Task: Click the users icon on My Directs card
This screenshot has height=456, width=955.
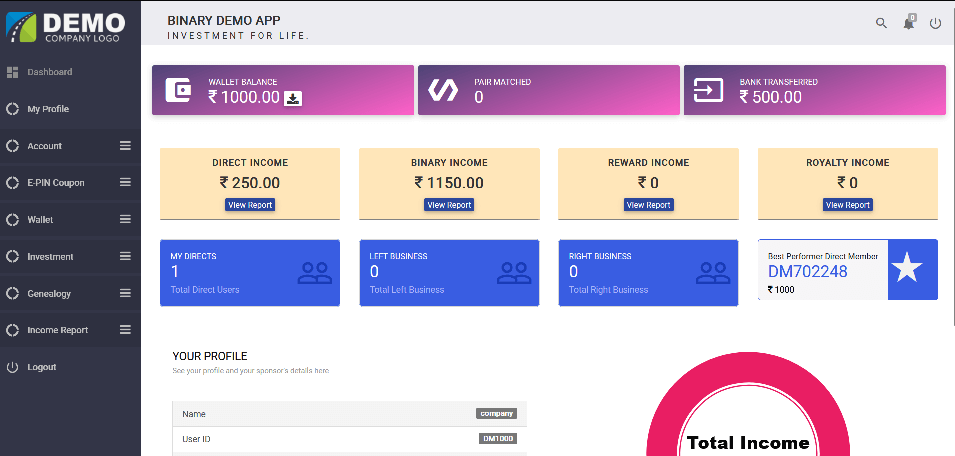Action: pos(314,273)
